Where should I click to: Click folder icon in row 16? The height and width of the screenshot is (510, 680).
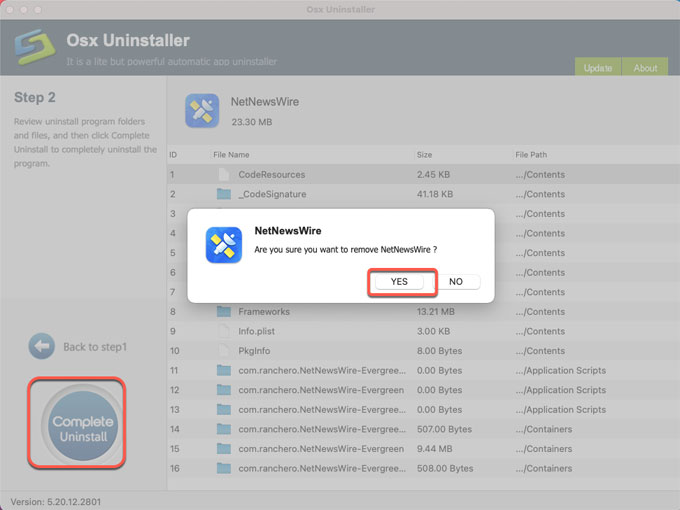[224, 468]
